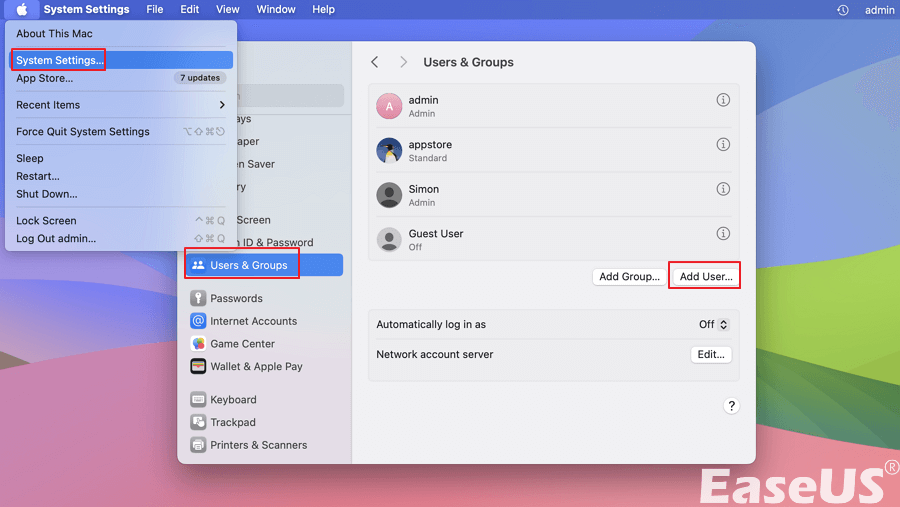The width and height of the screenshot is (900, 507).
Task: Click the Keyboard icon in sidebar
Action: coord(198,400)
